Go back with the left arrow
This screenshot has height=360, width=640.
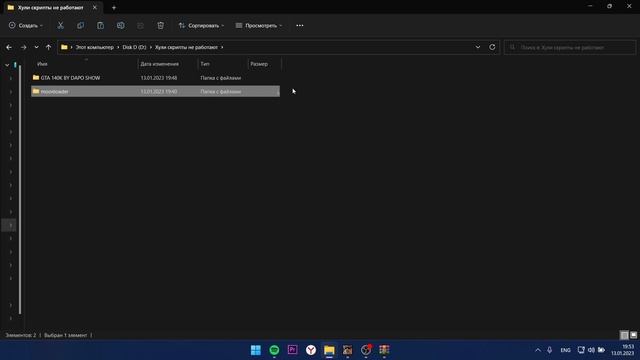[x=9, y=47]
